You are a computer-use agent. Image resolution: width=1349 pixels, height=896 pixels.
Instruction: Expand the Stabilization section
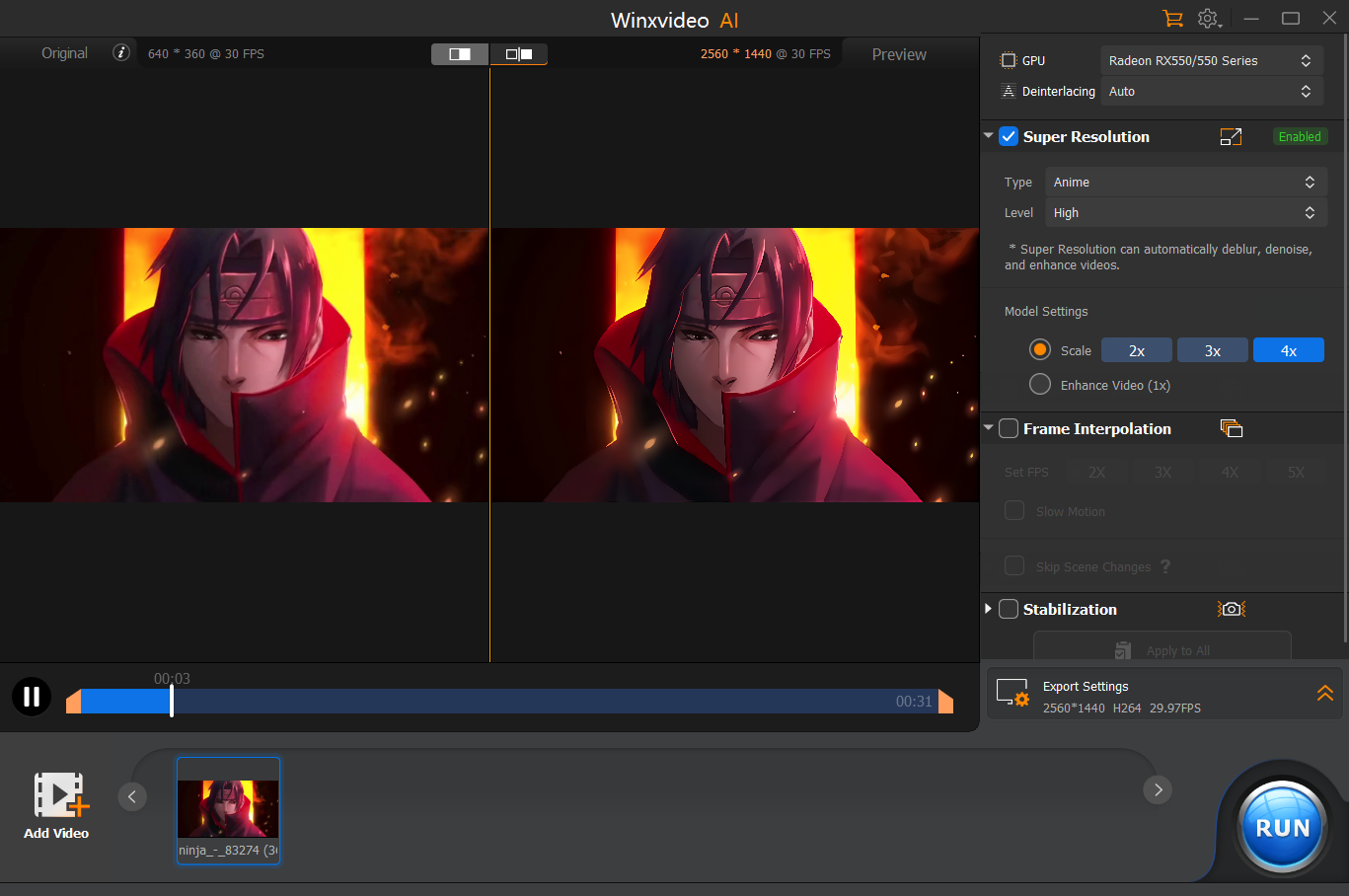(988, 609)
